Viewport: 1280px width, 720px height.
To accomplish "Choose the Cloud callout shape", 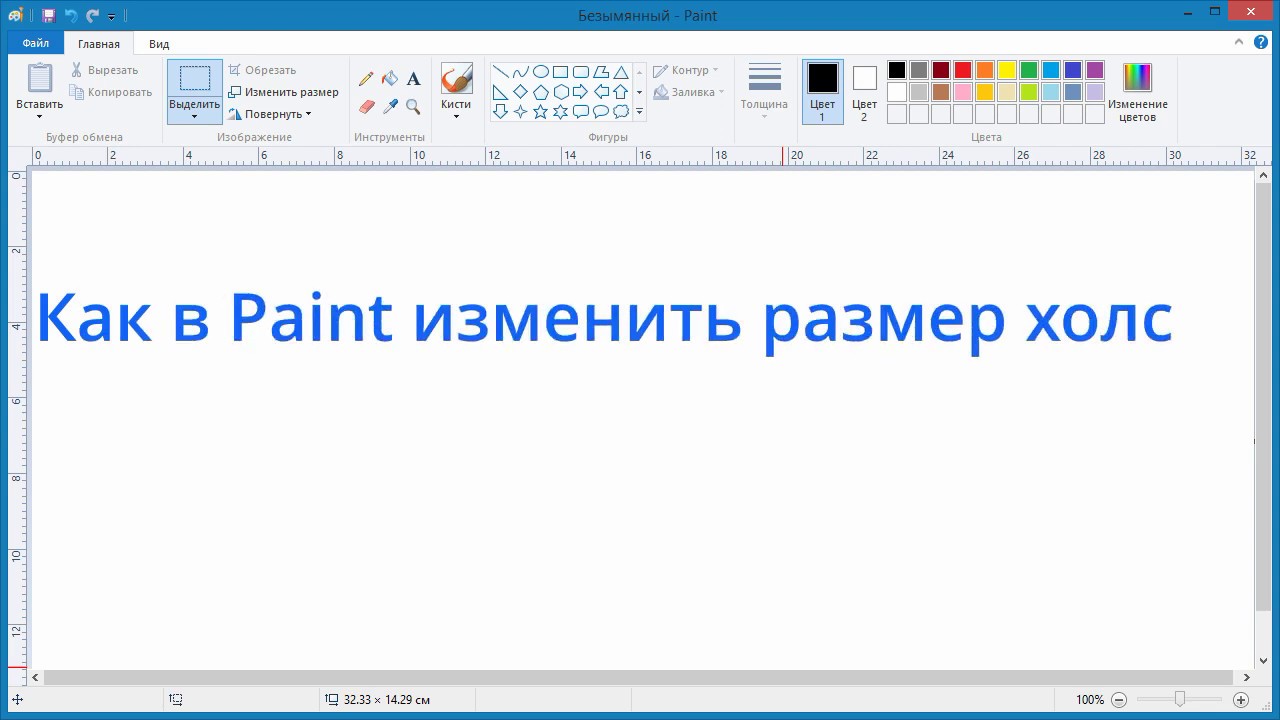I will tap(621, 112).
